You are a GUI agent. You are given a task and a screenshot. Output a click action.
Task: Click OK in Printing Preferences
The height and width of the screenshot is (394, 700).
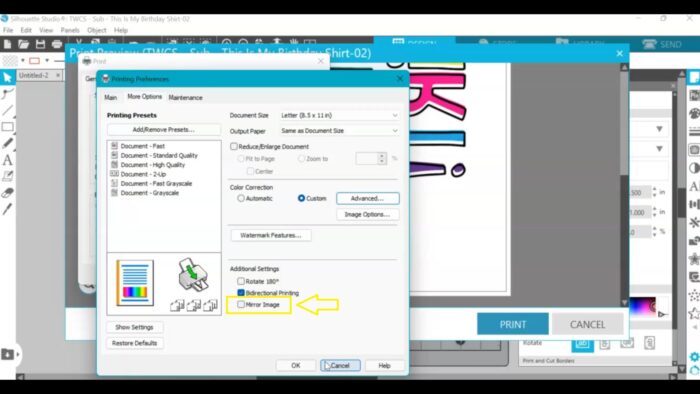[x=296, y=365]
